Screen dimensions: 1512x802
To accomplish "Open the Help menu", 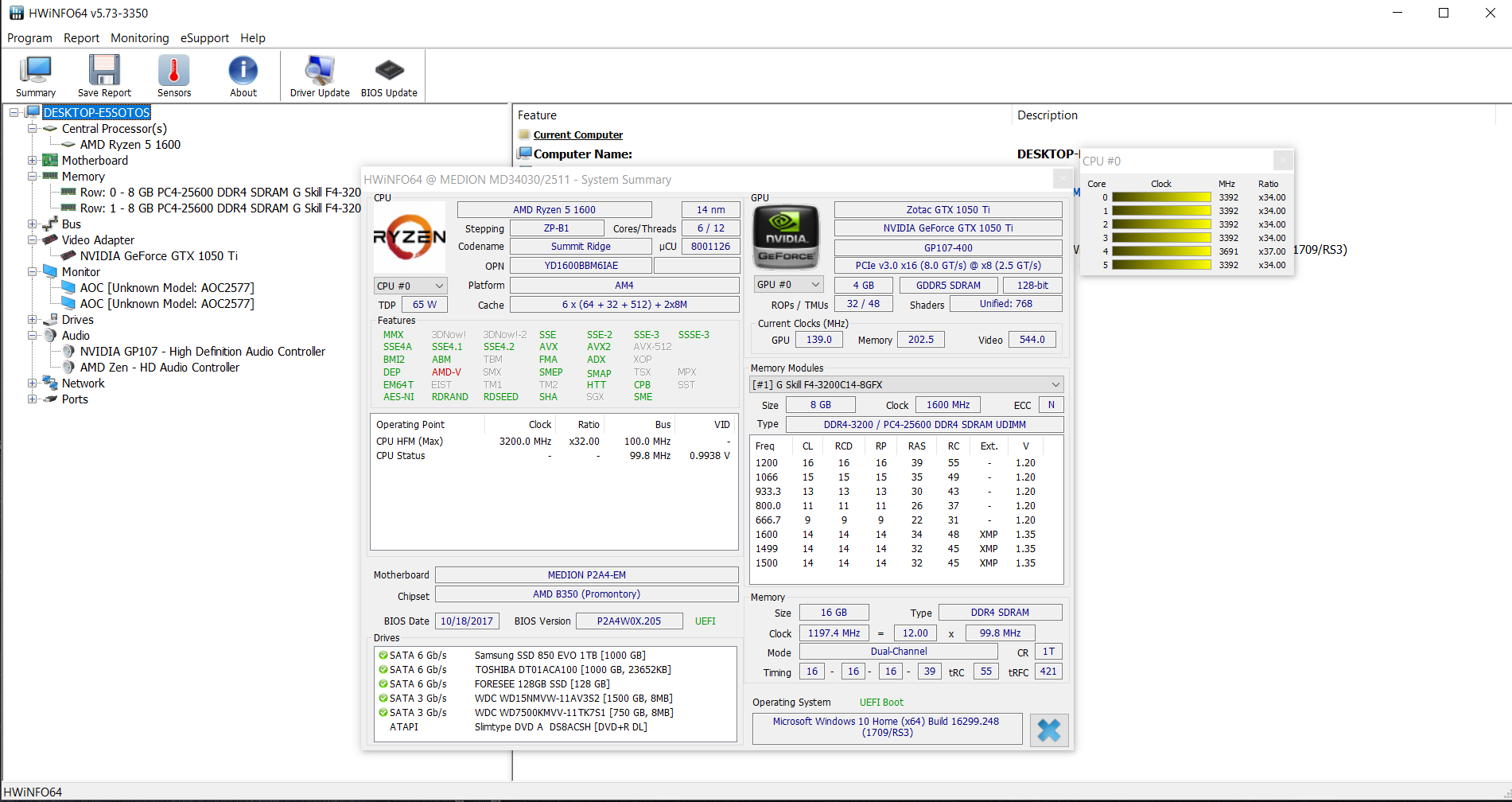I will [x=253, y=37].
